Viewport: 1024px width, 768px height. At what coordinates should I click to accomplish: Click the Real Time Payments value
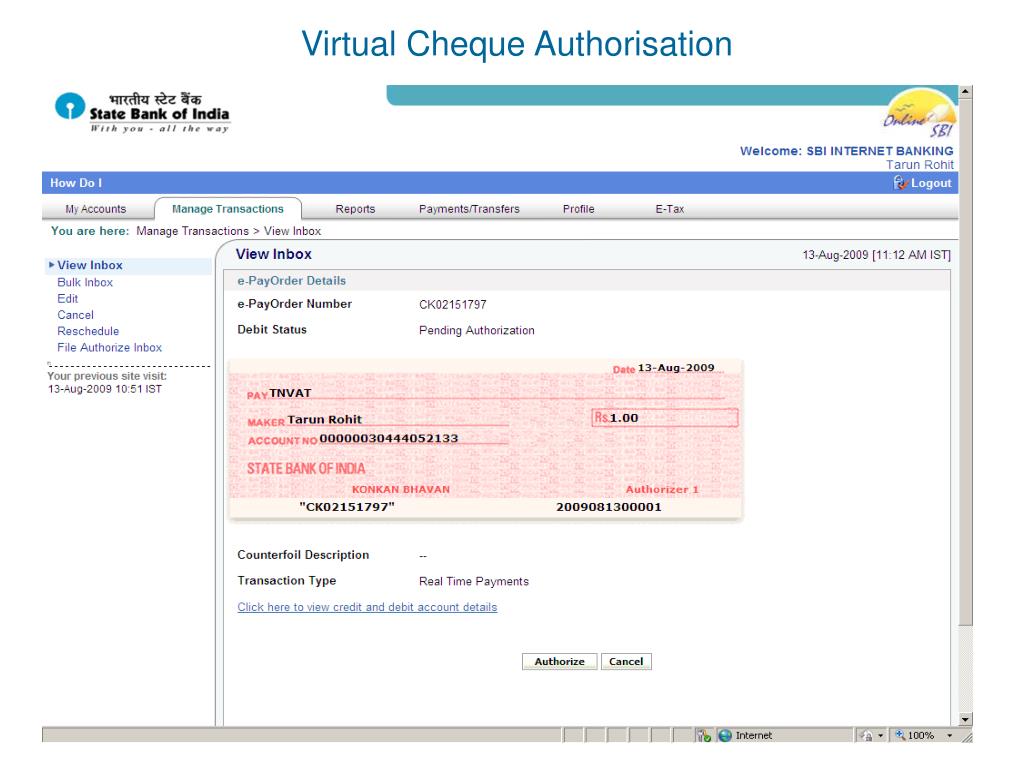474,581
